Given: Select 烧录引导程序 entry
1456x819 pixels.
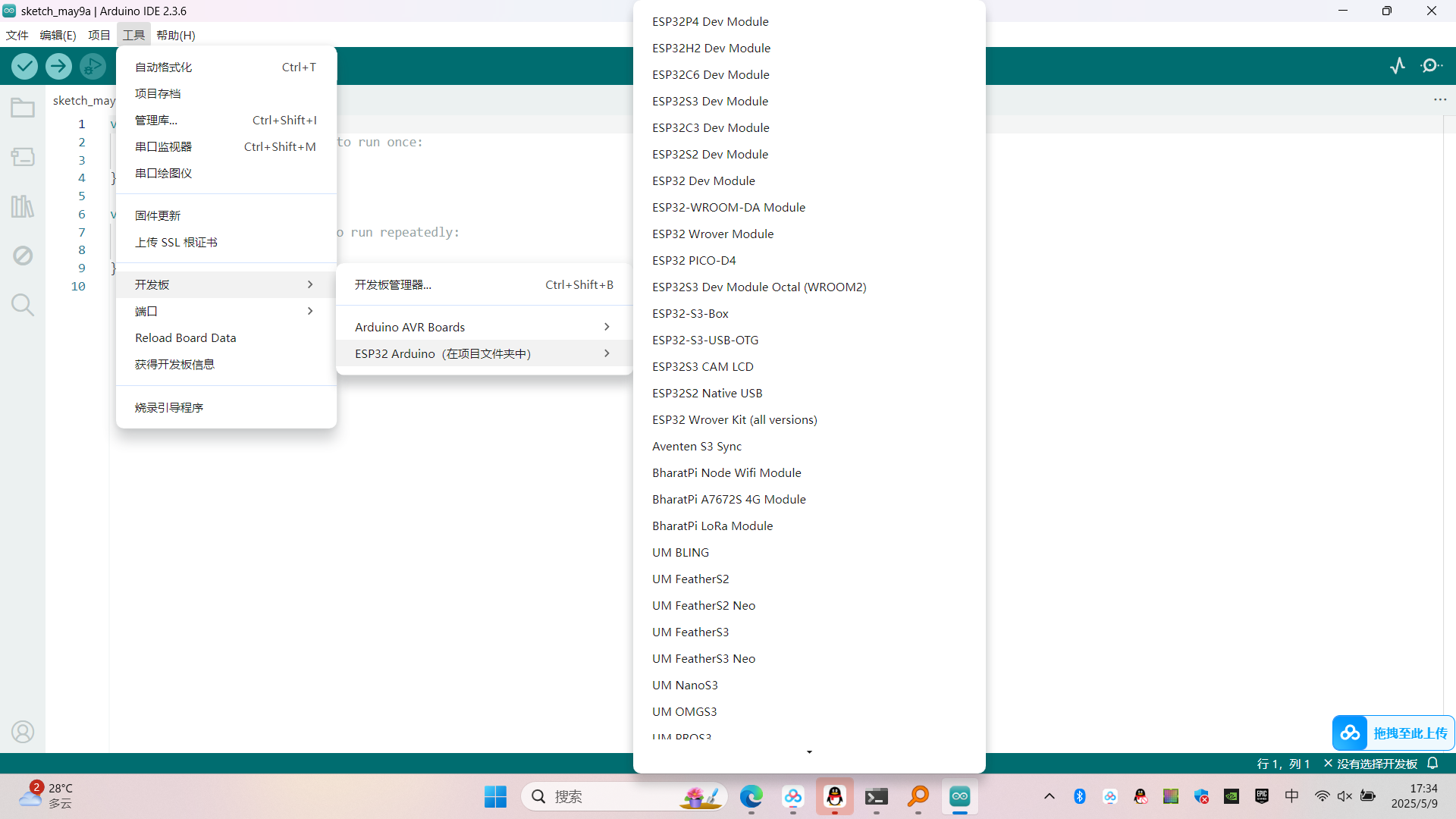Looking at the screenshot, I should 226,407.
